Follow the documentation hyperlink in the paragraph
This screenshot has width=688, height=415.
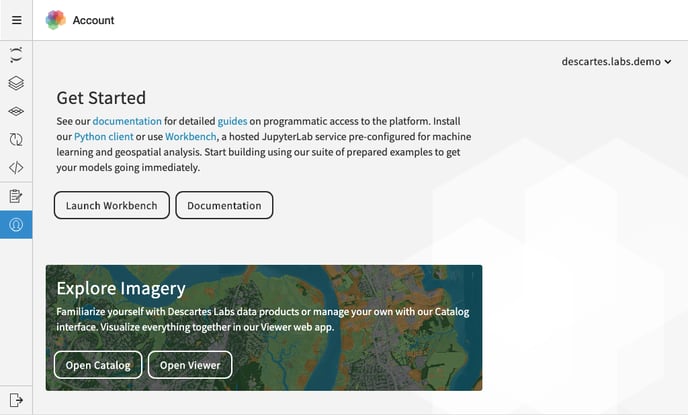127,121
